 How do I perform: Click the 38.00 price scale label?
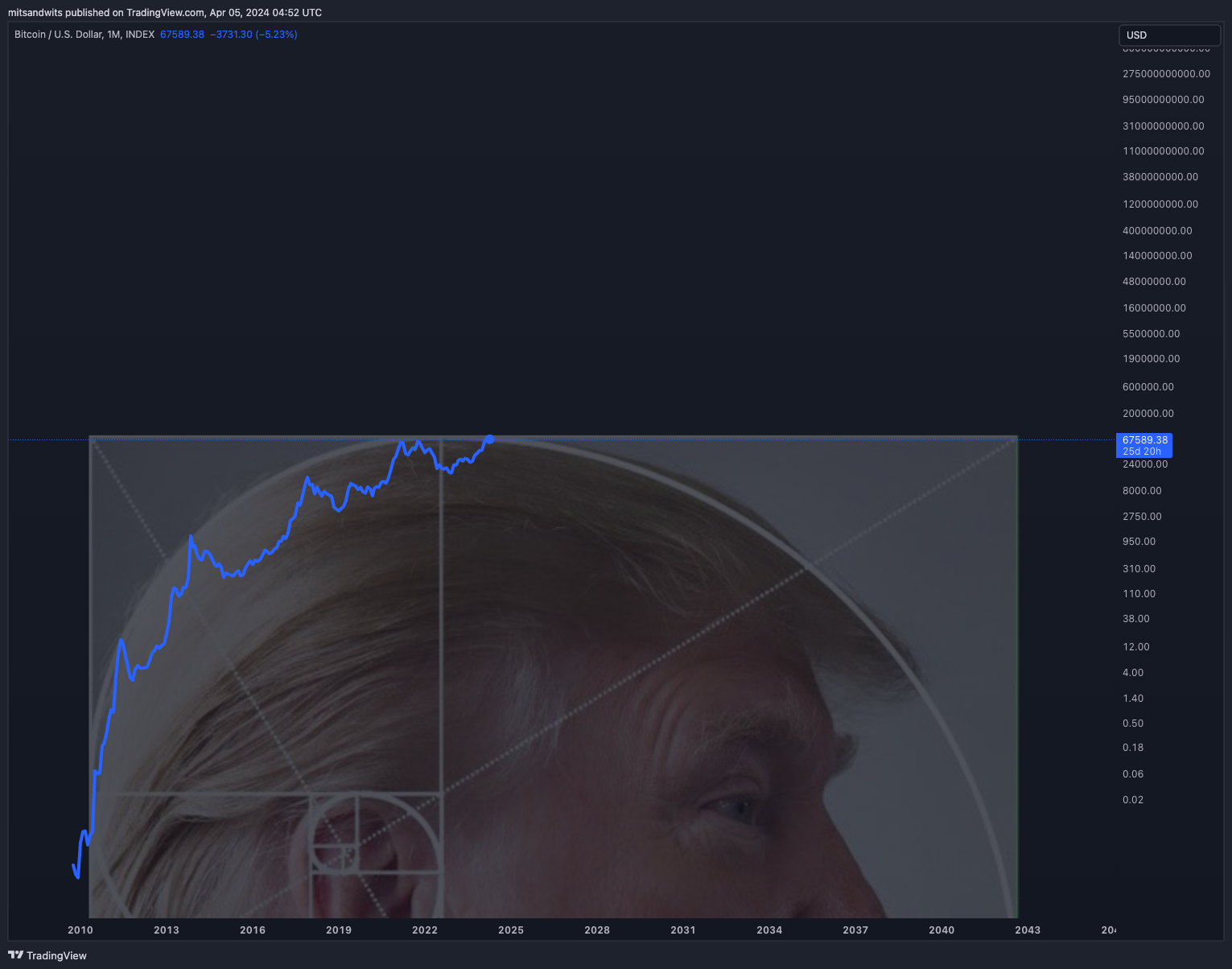pos(1136,618)
